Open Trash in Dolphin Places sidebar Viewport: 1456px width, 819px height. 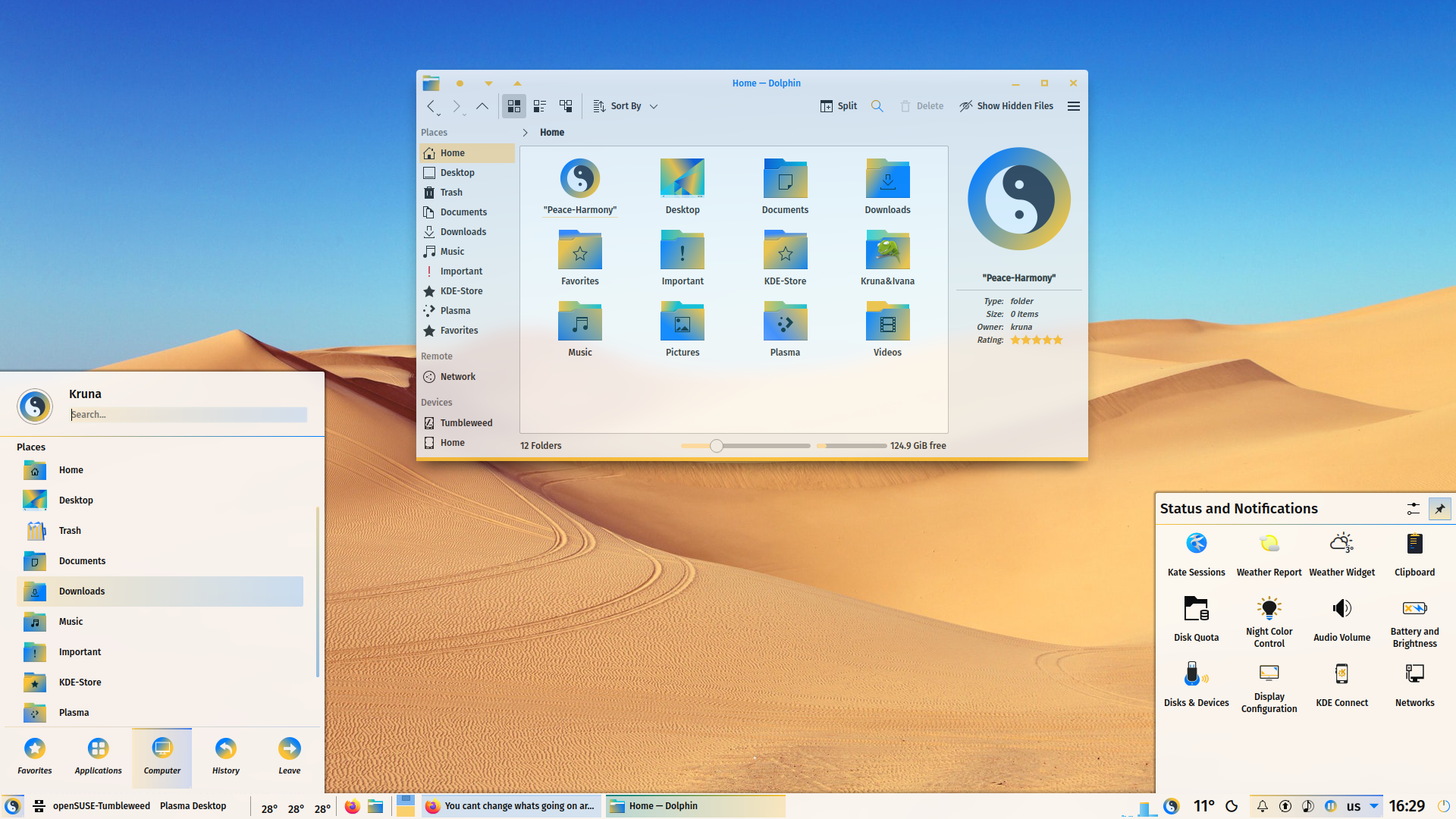point(467,193)
